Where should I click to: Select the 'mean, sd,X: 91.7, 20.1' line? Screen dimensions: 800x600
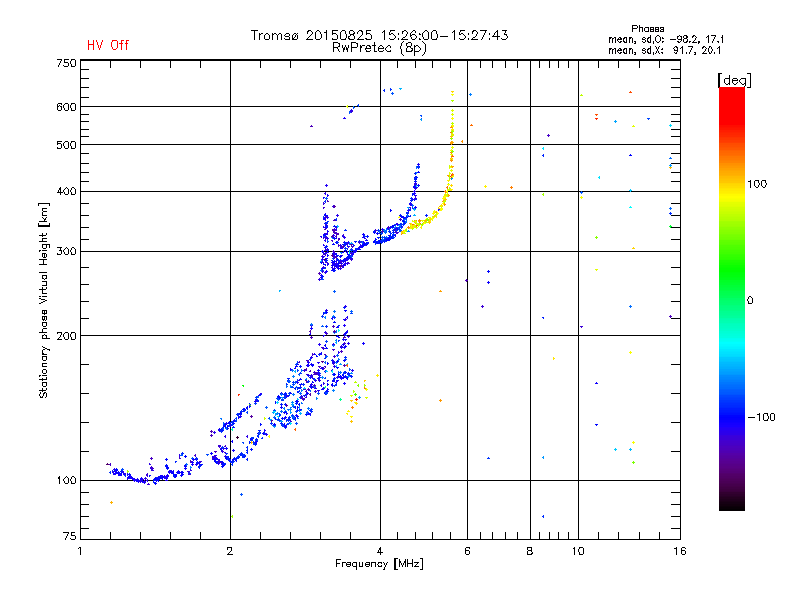tap(664, 50)
